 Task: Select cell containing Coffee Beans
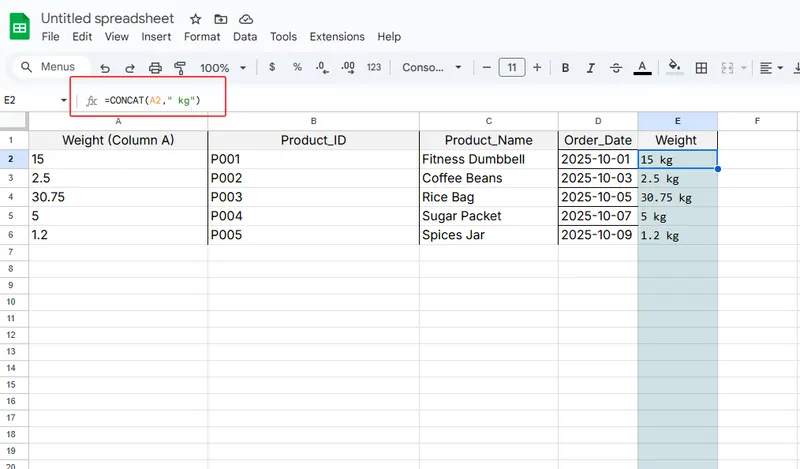coord(488,178)
